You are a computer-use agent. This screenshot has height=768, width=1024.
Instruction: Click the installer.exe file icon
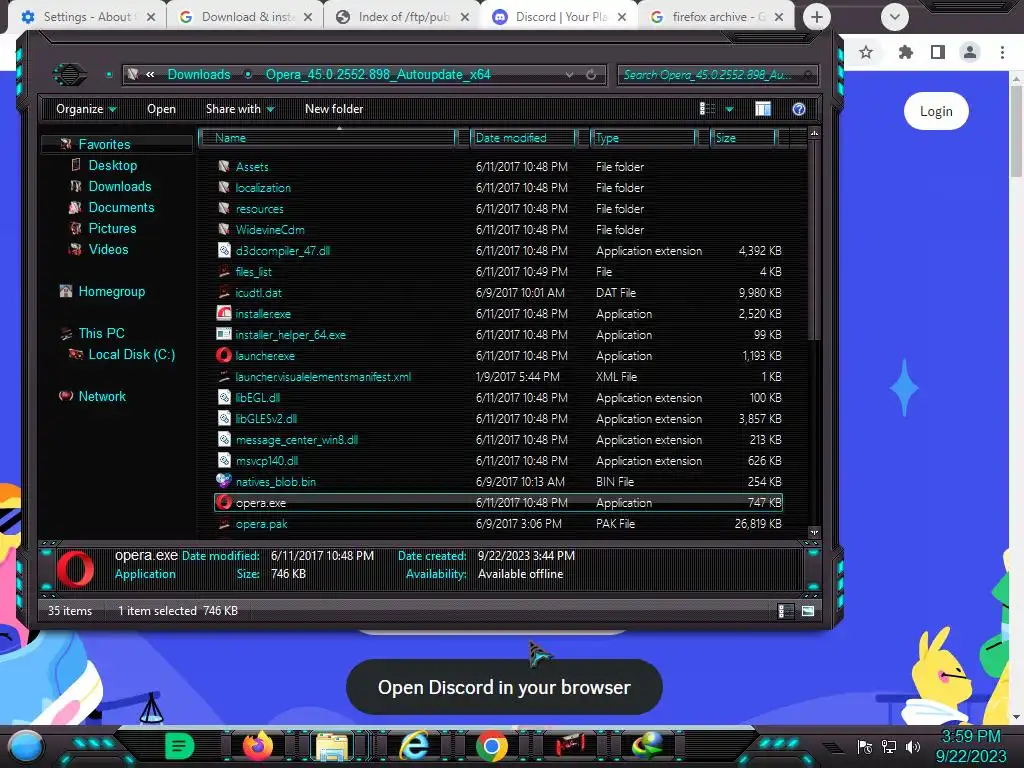click(x=224, y=313)
